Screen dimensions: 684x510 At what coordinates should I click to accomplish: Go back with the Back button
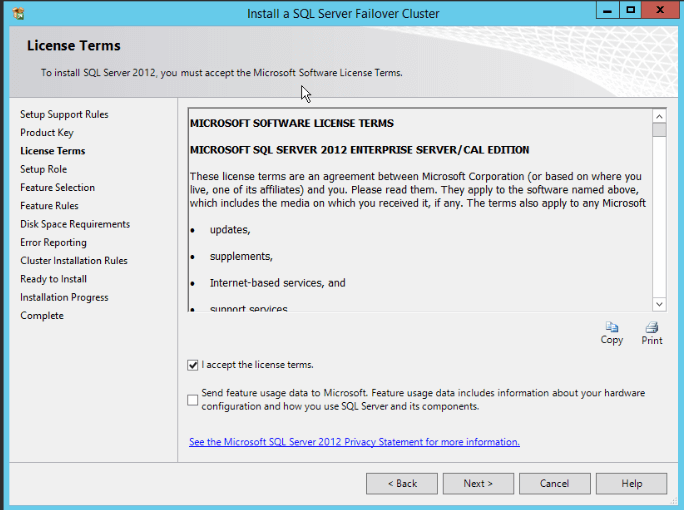(x=401, y=484)
